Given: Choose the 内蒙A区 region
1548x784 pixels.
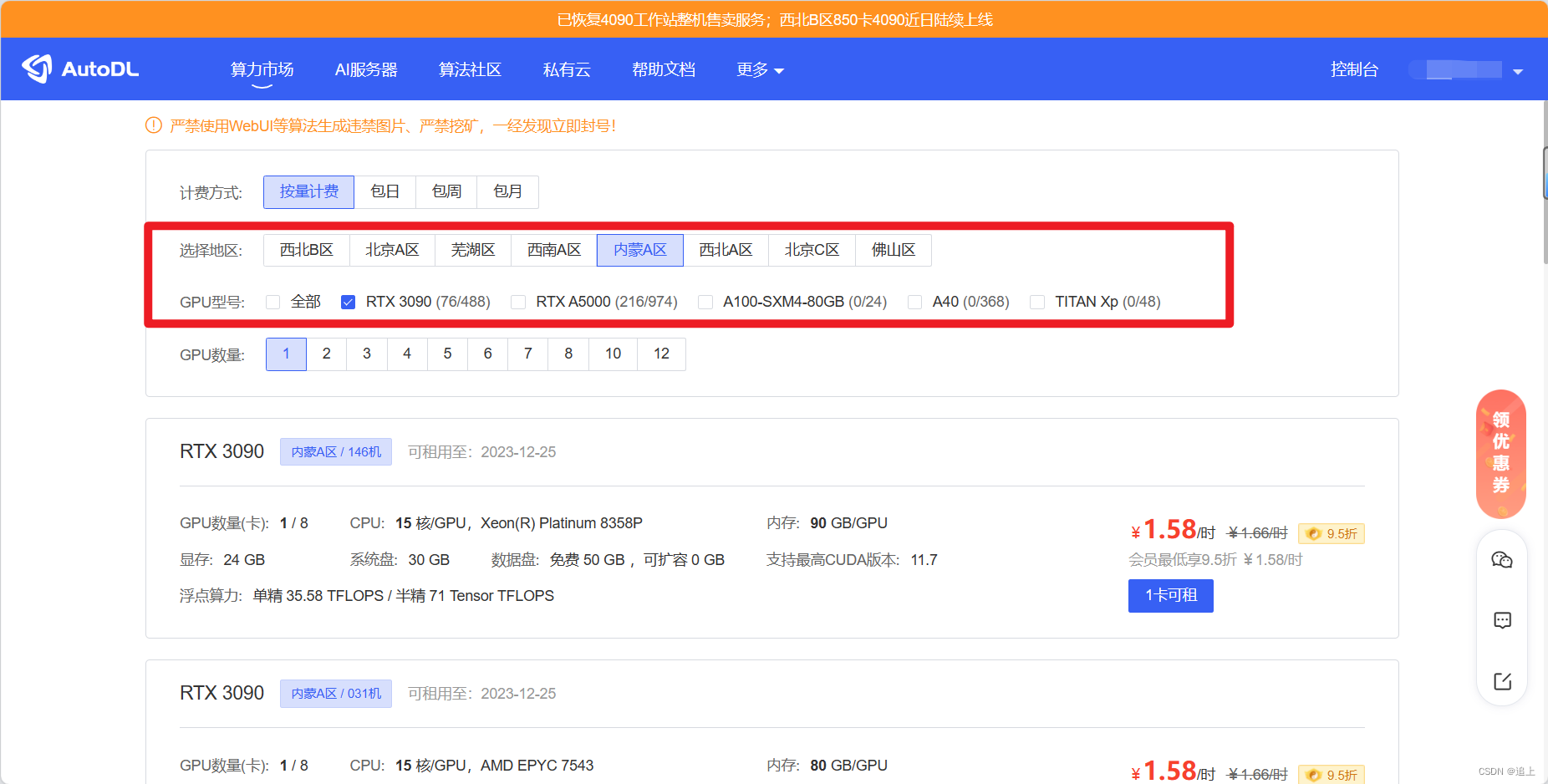Looking at the screenshot, I should point(640,250).
